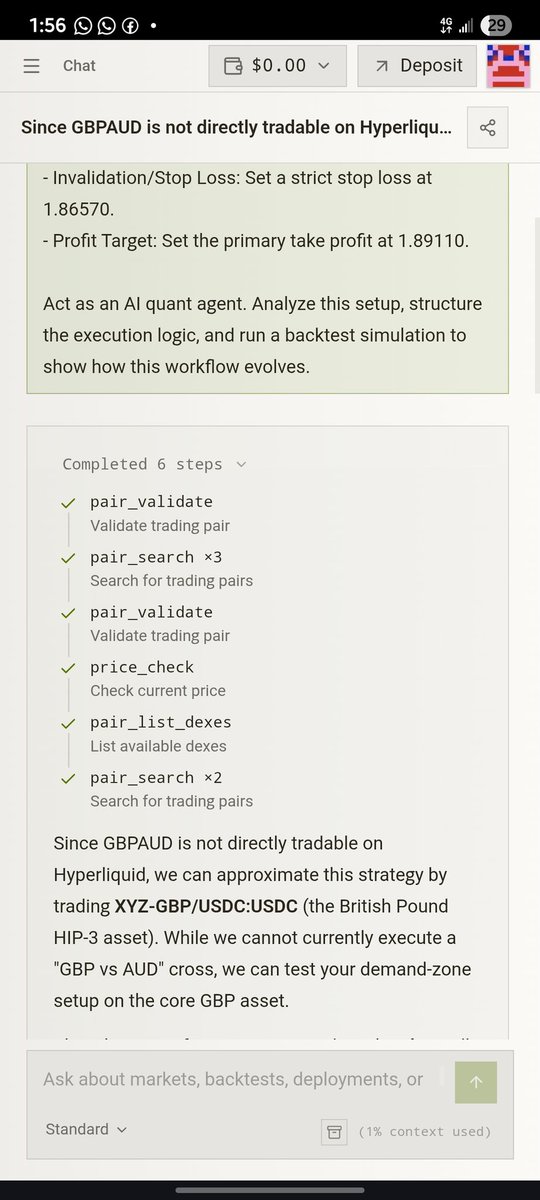The height and width of the screenshot is (1200, 540).
Task: Click the first pair_validate step
Action: (x=151, y=502)
